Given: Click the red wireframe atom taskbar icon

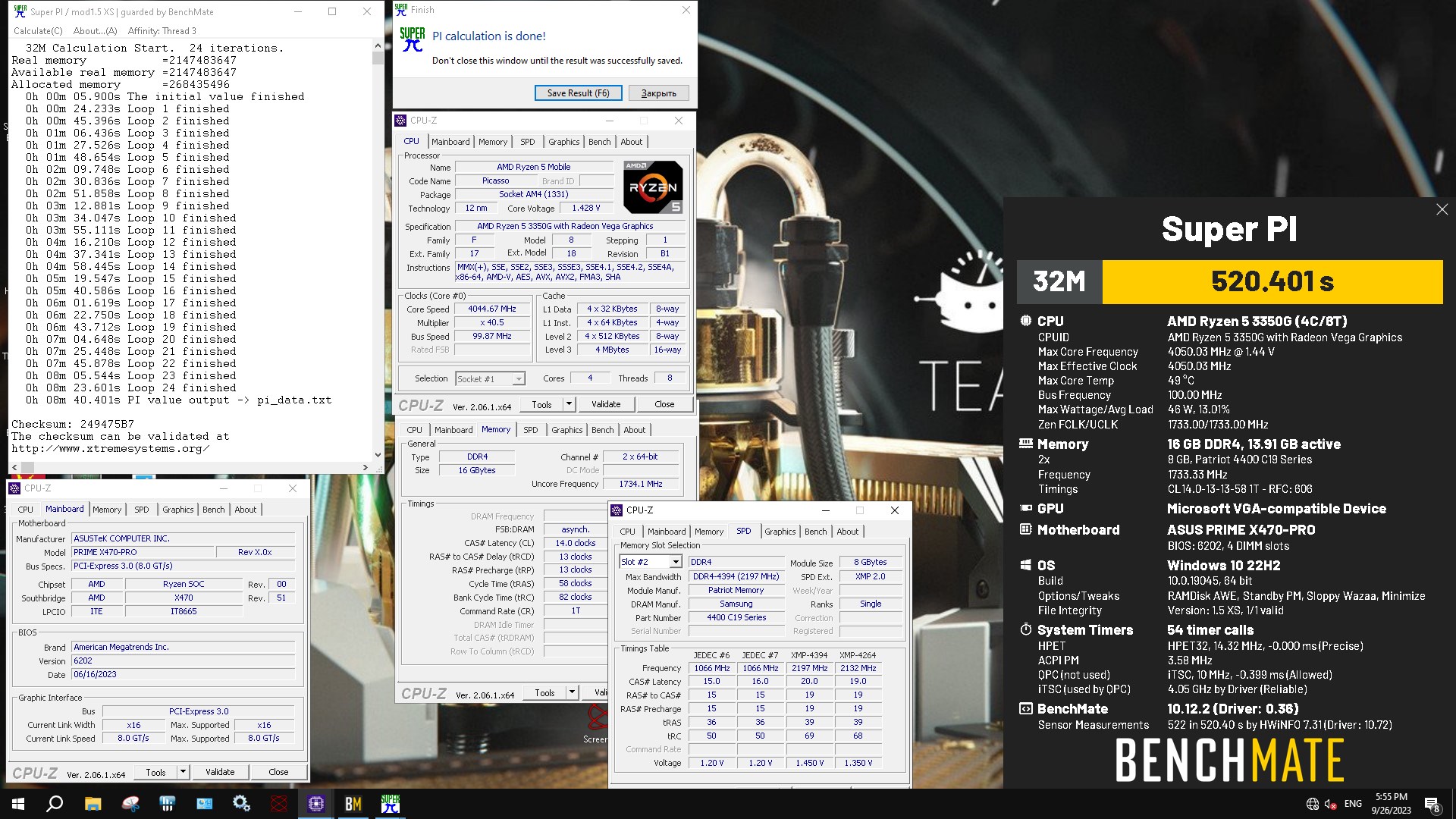Looking at the screenshot, I should (279, 804).
